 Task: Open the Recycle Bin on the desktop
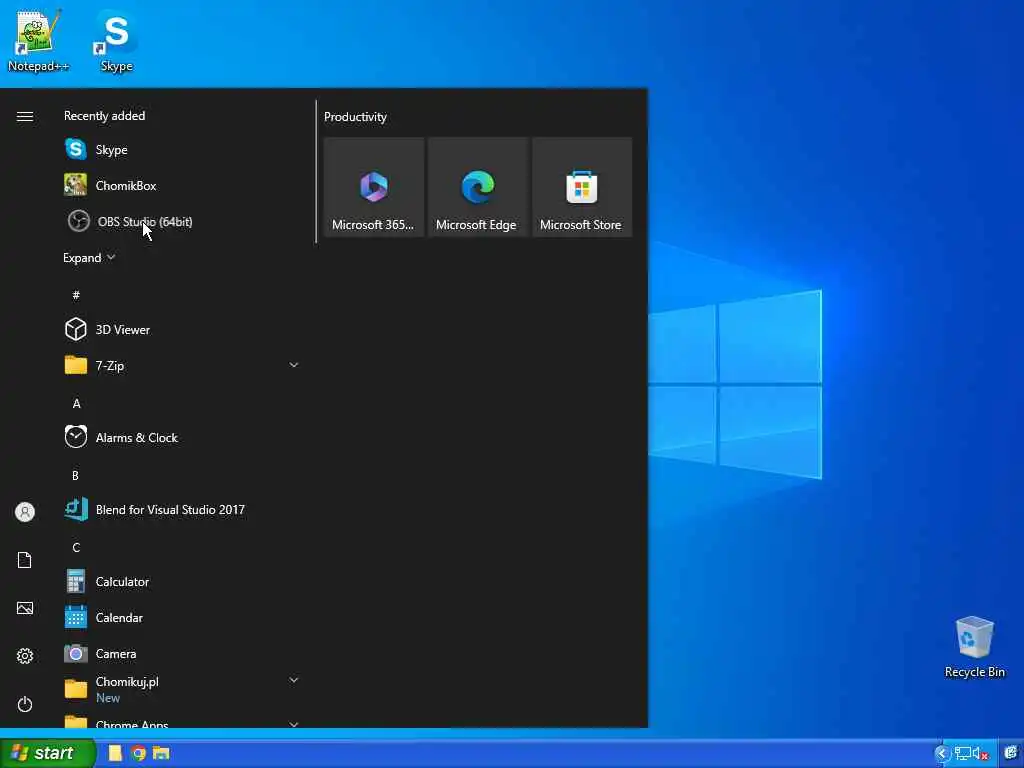click(x=974, y=647)
